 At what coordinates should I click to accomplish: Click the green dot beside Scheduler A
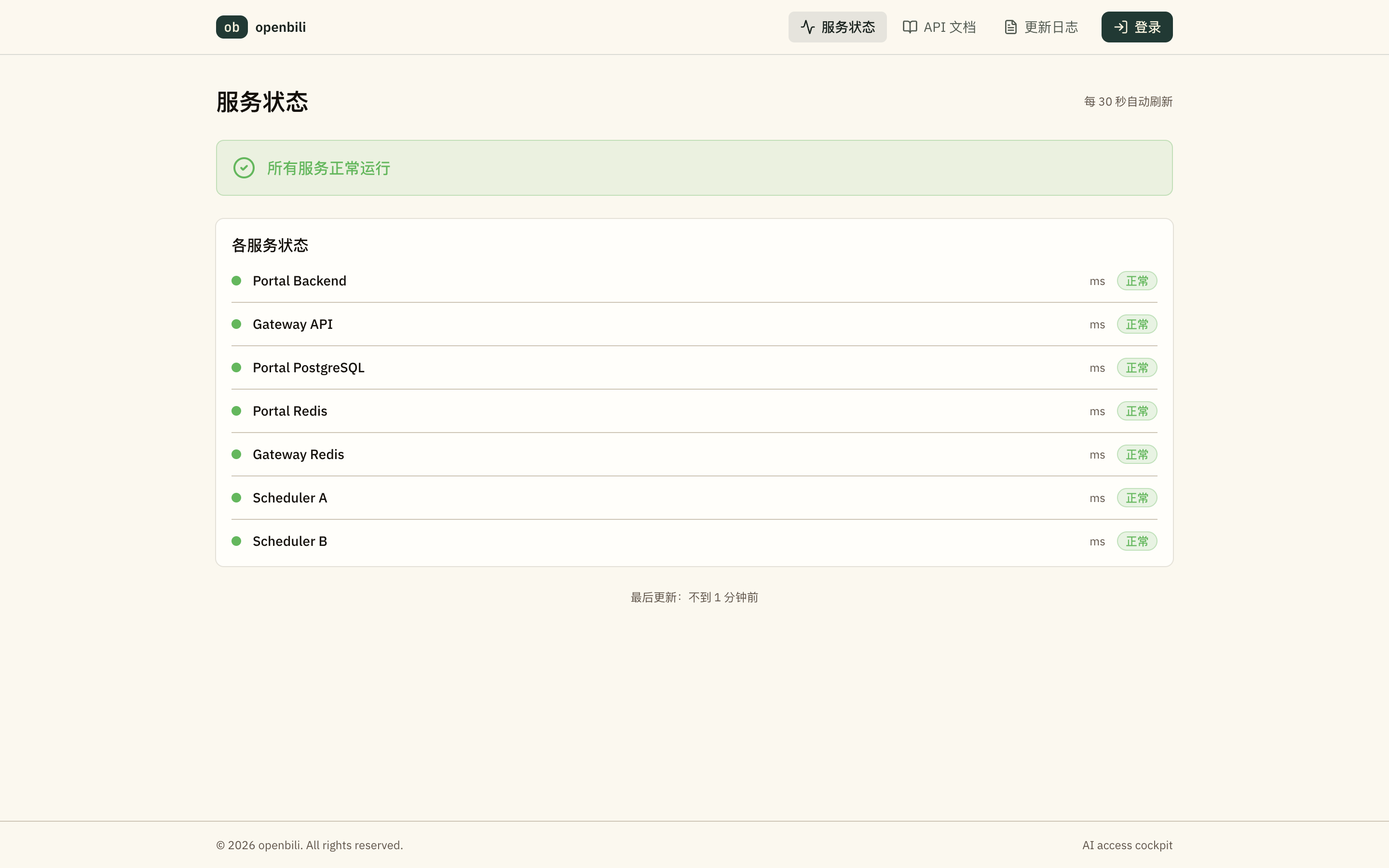(236, 497)
